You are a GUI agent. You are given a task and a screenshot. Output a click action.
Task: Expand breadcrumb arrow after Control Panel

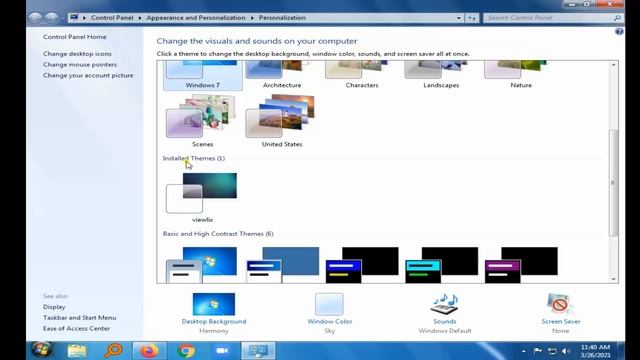click(x=140, y=18)
